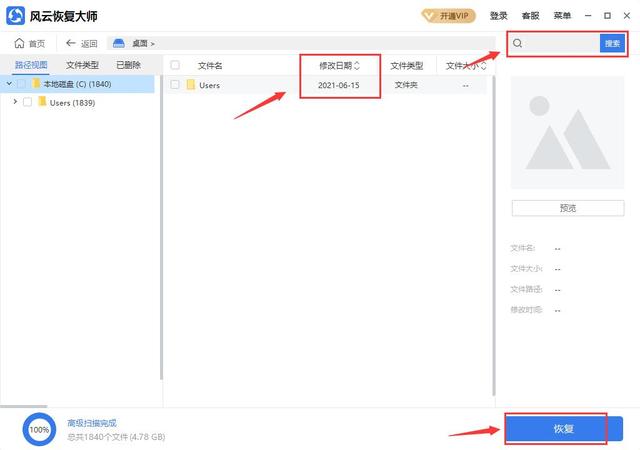Click the 返回 back button
The height and width of the screenshot is (450, 640).
(82, 43)
